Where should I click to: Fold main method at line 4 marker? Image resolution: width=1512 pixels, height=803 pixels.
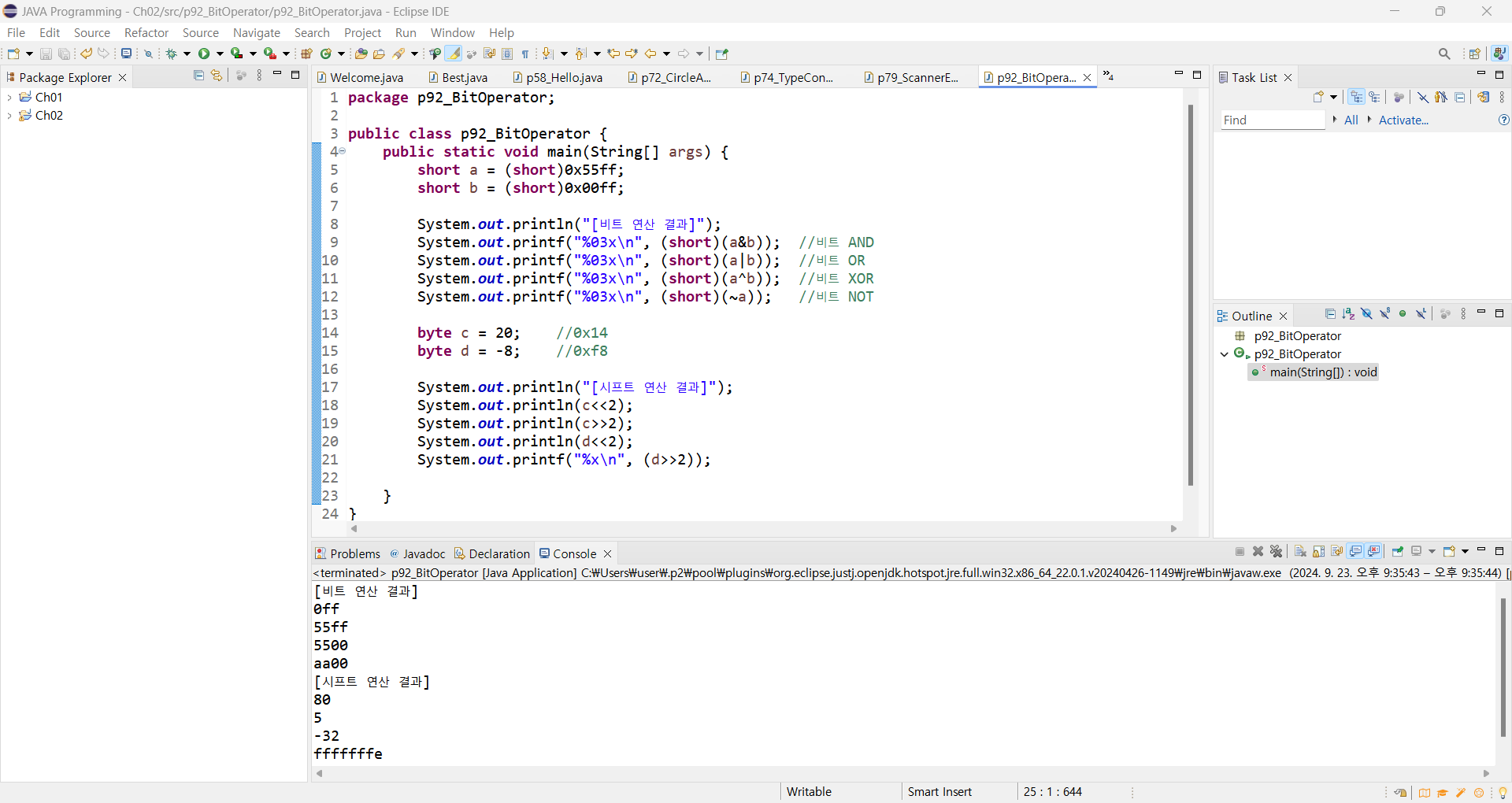click(342, 151)
